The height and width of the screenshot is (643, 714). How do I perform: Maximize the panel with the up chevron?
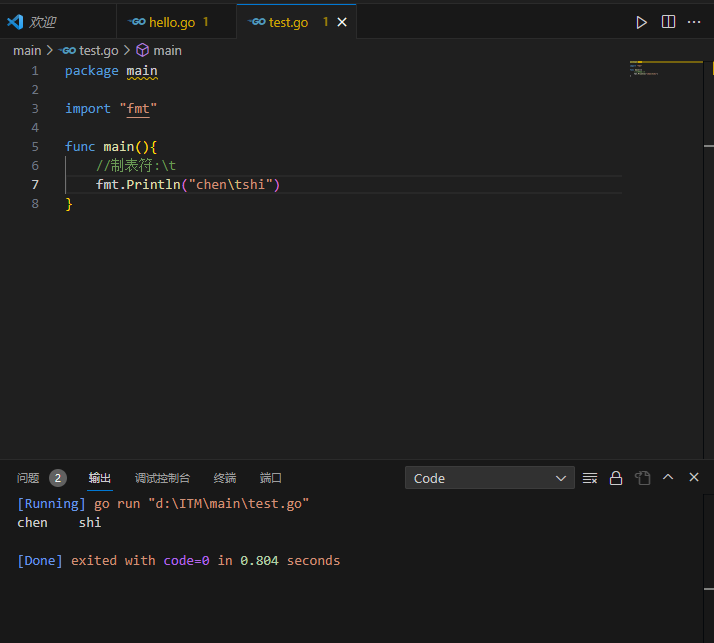pyautogui.click(x=668, y=478)
